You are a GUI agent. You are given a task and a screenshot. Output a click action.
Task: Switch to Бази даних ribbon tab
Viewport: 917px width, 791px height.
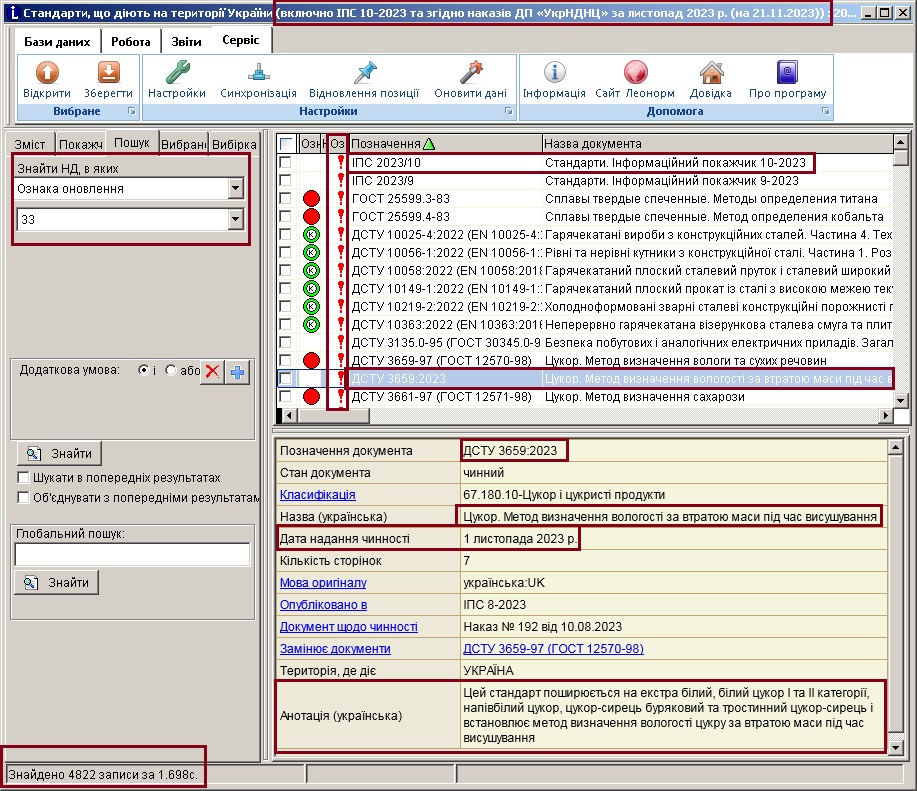click(x=57, y=42)
